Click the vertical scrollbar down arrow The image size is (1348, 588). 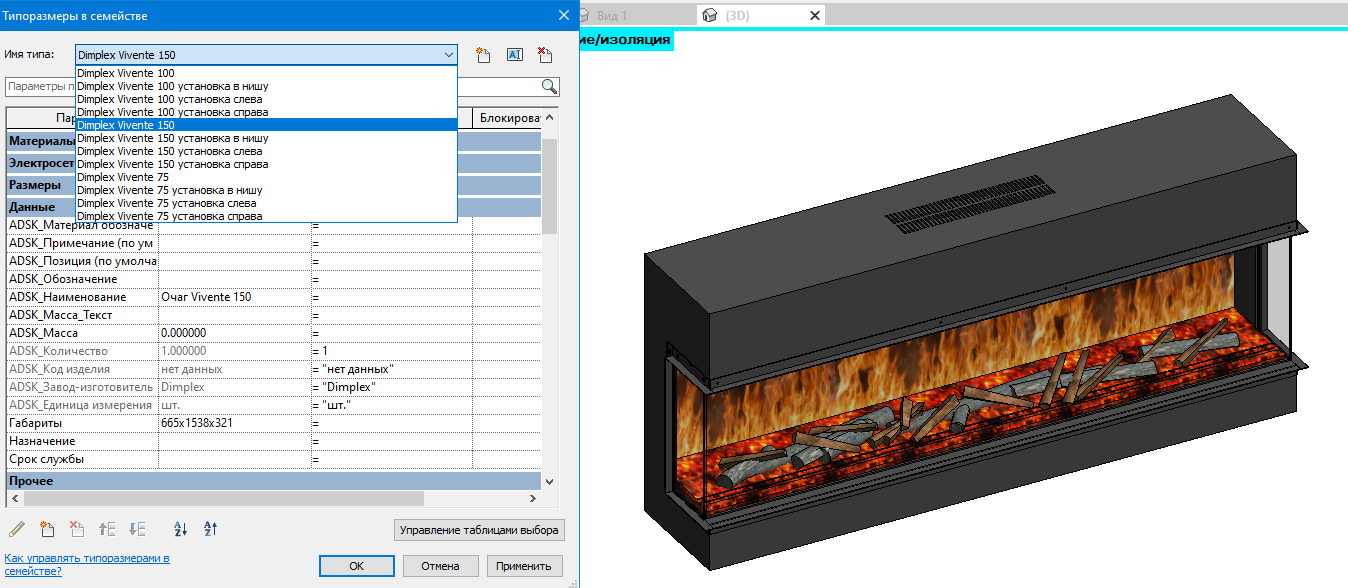549,481
